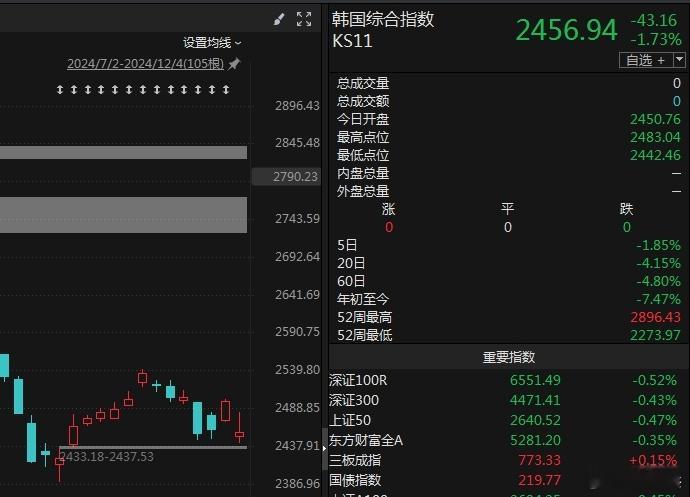This screenshot has width=690, height=497.
Task: Select the percent change -1.73%
Action: point(656,39)
